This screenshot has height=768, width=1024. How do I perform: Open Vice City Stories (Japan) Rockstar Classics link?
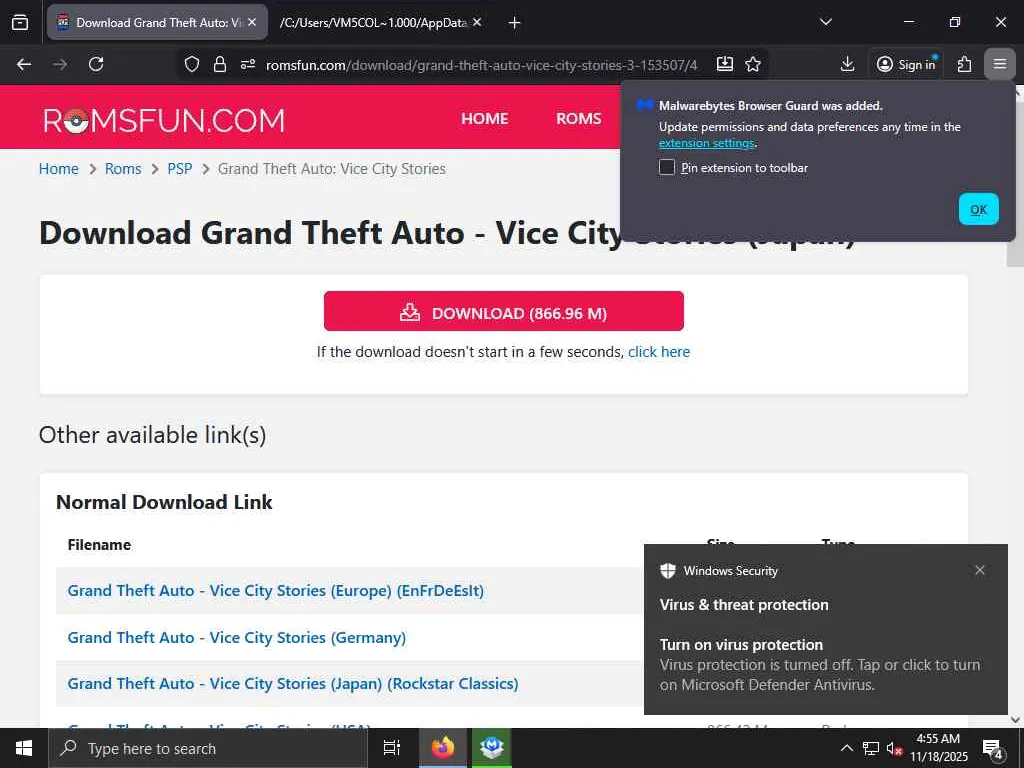click(293, 684)
